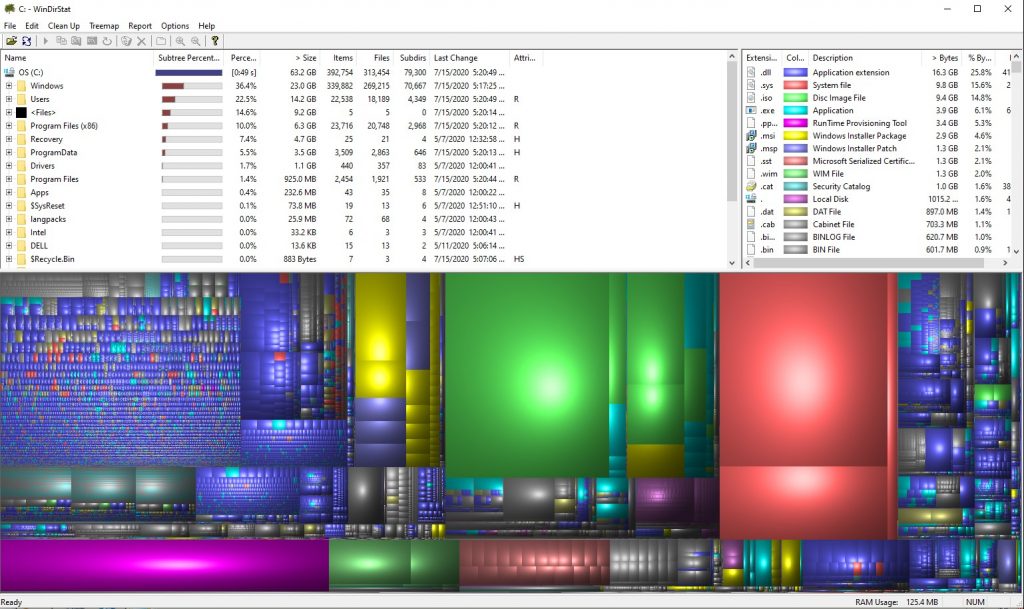Image resolution: width=1024 pixels, height=609 pixels.
Task: Click the .msp installer patch icon
Action: click(751, 148)
